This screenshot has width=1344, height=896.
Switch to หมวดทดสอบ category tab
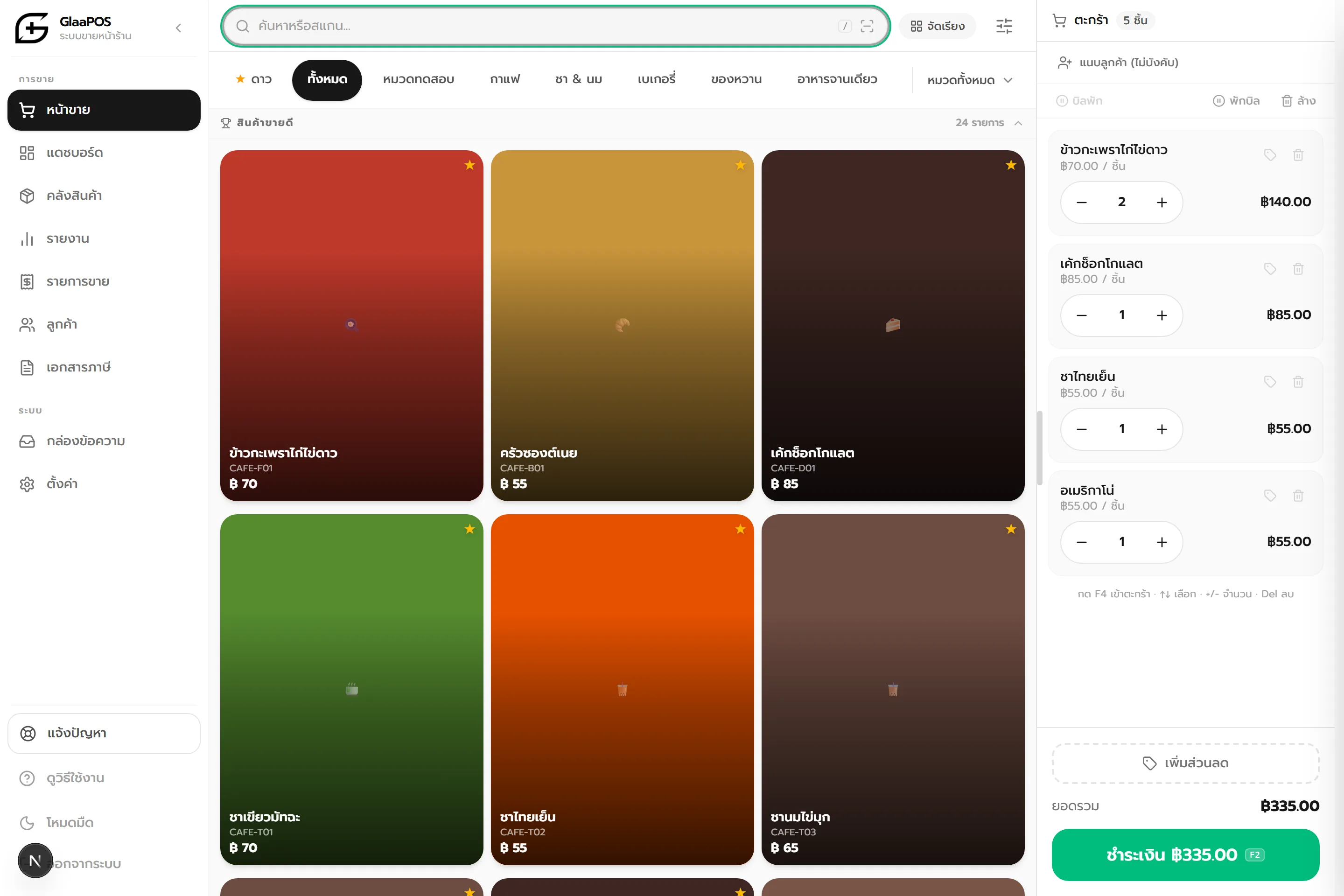418,79
